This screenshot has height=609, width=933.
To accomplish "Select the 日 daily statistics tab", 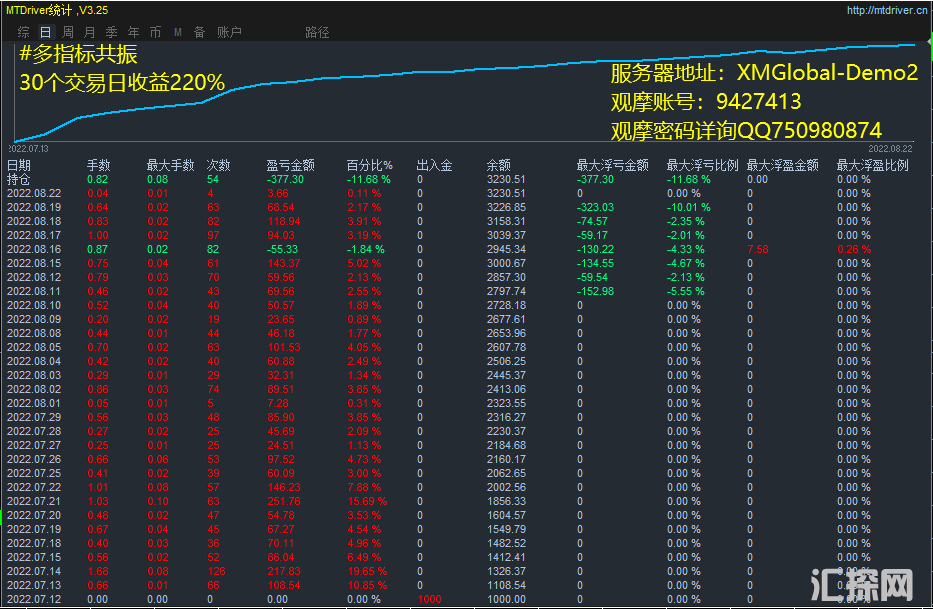I will pyautogui.click(x=45, y=32).
